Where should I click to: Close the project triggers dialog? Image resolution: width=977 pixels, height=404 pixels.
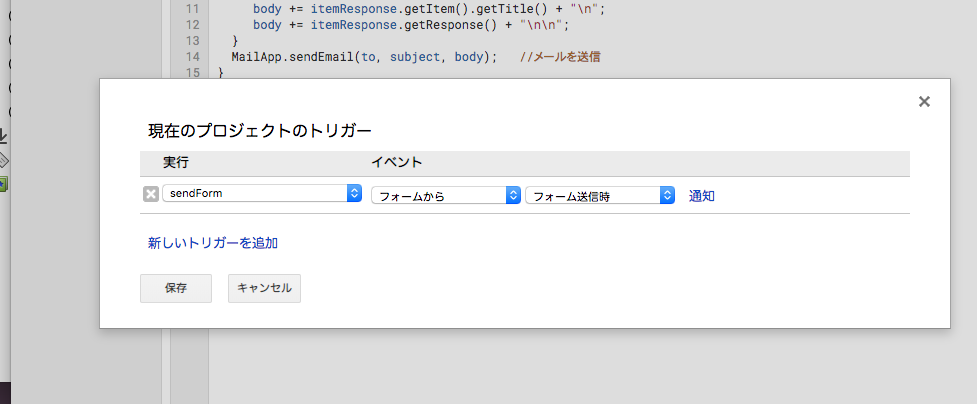[924, 102]
